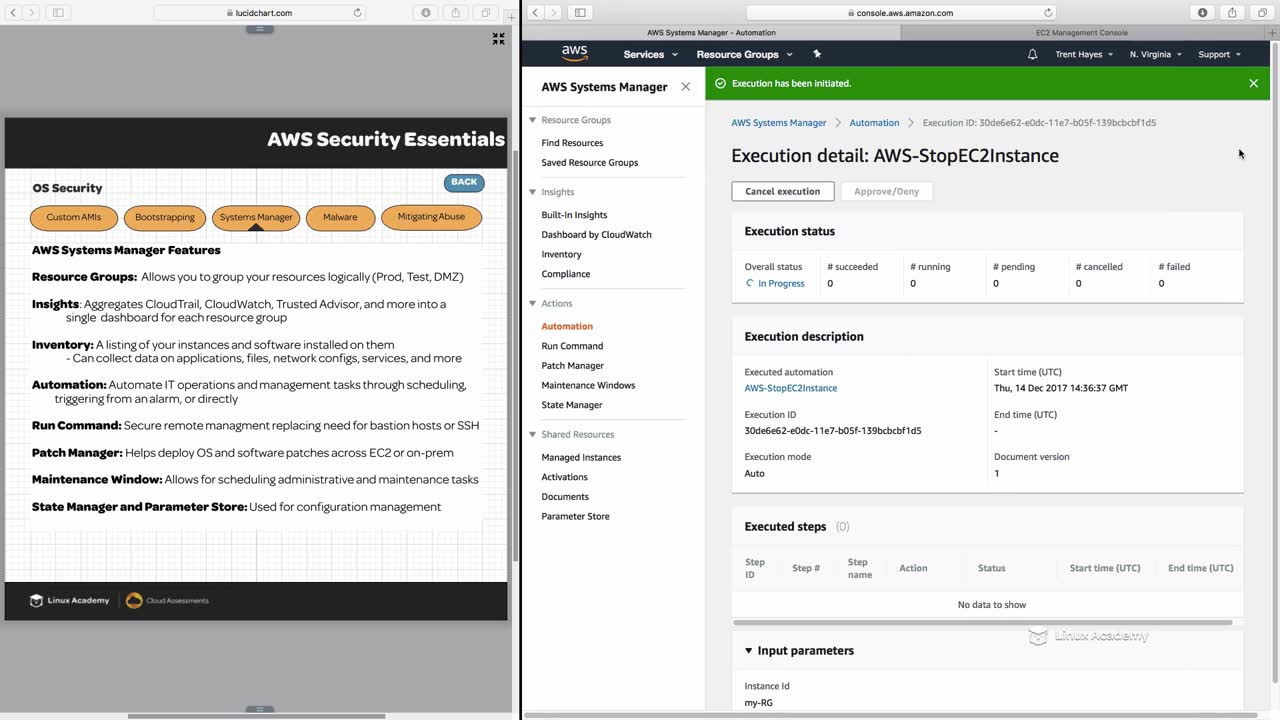
Task: Exit fullscreen in the Lucidchart presentation
Action: click(498, 39)
